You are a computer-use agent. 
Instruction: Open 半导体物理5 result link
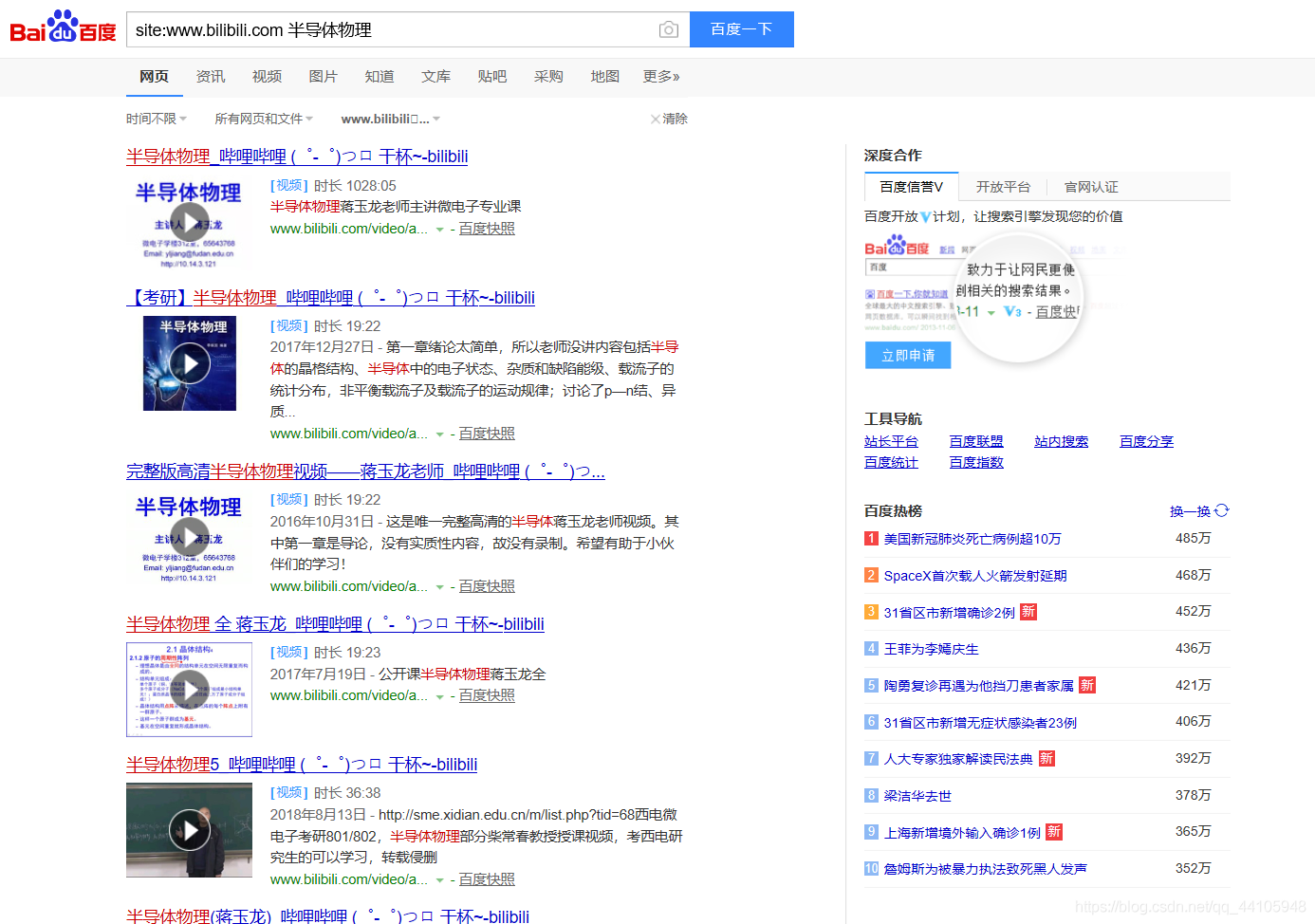point(302,764)
